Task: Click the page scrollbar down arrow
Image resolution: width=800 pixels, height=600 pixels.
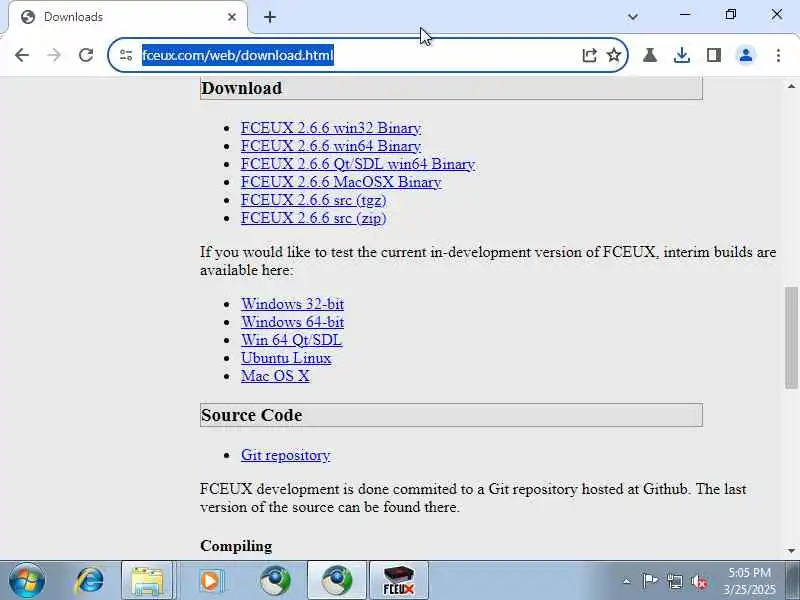Action: [791, 551]
